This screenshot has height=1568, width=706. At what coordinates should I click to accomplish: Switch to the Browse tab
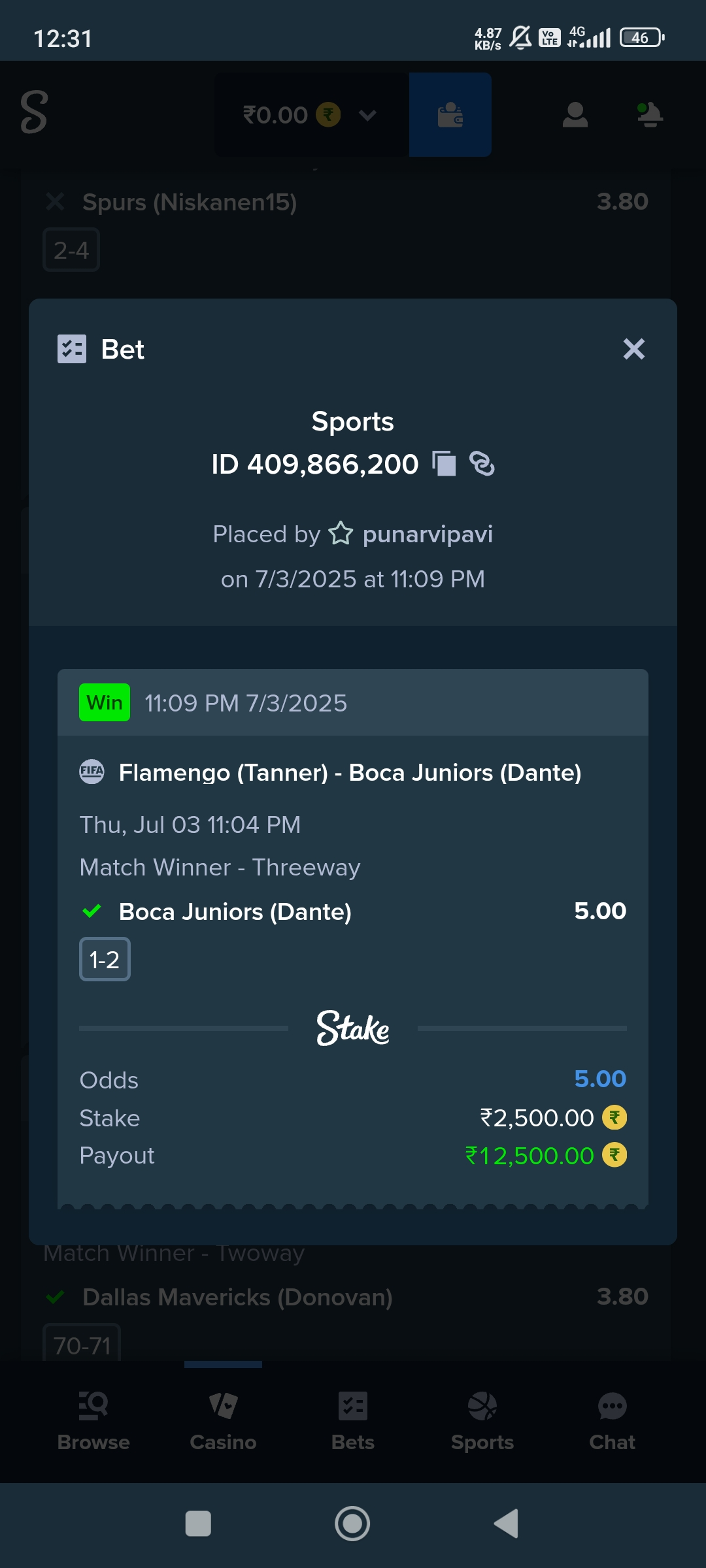(x=93, y=1422)
